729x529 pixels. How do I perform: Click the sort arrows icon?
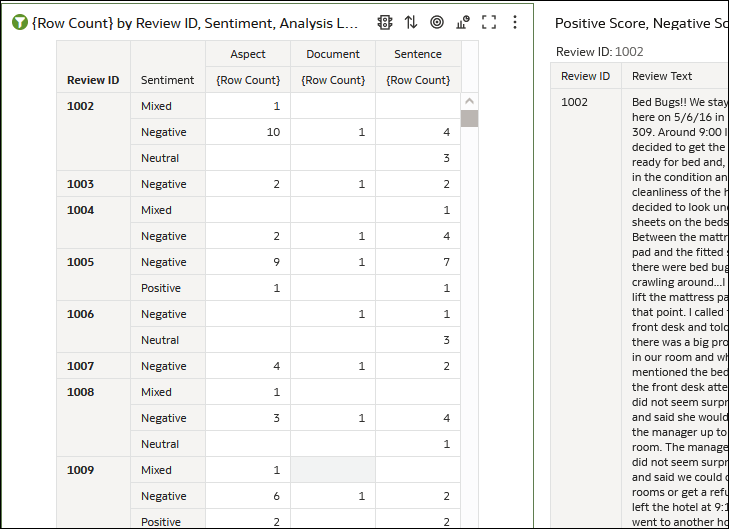(x=411, y=22)
